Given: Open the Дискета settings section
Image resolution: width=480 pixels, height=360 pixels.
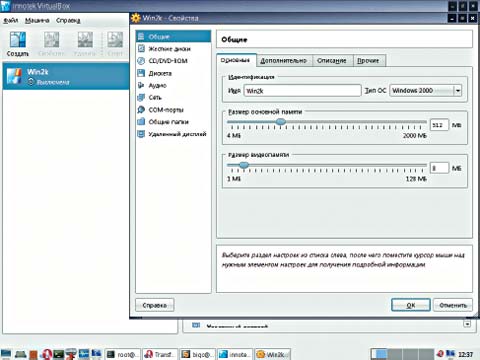Looking at the screenshot, I should (x=173, y=73).
